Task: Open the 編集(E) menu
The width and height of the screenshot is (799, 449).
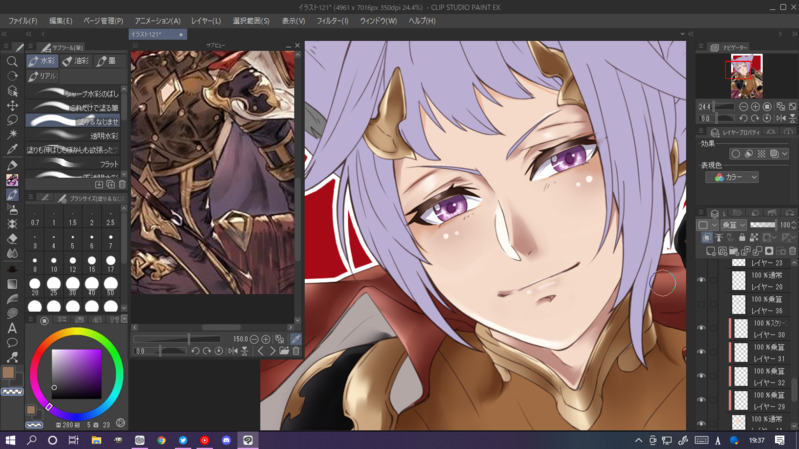Action: pyautogui.click(x=61, y=21)
